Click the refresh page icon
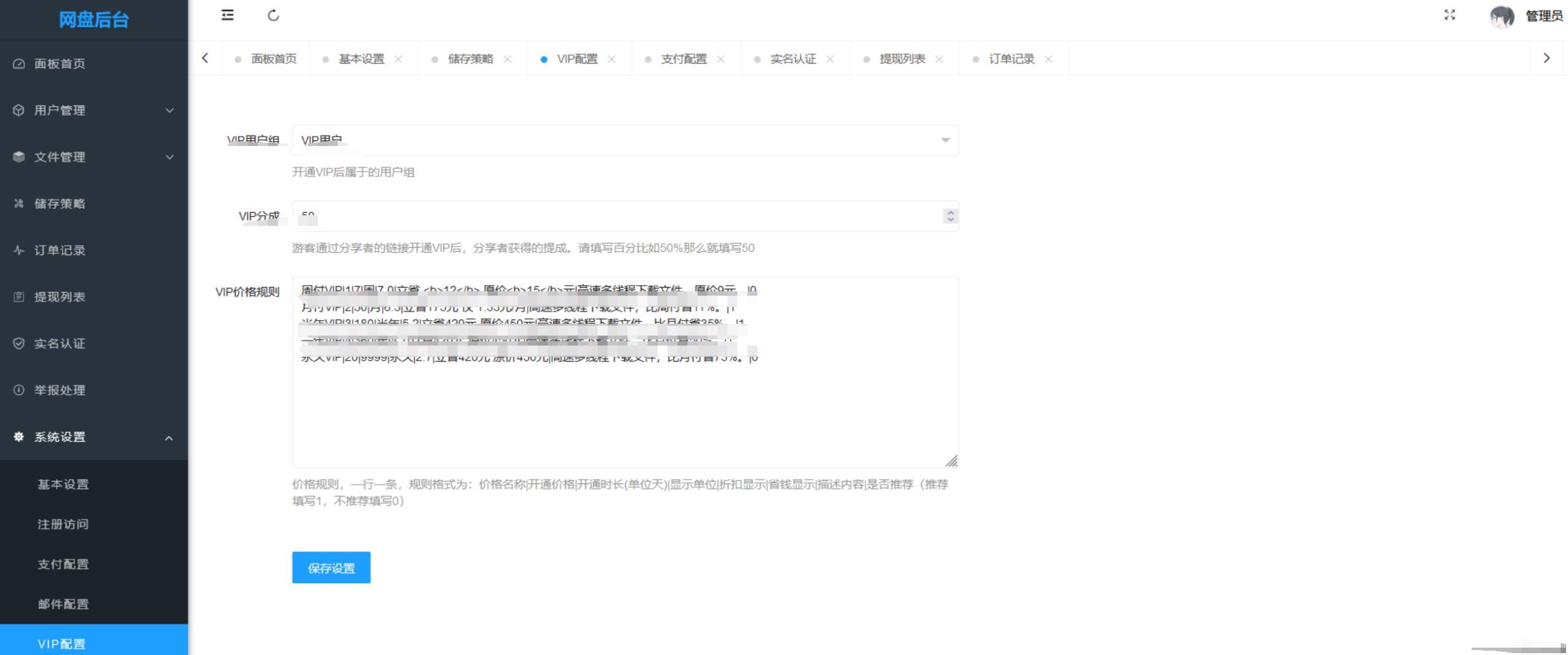 [x=274, y=15]
